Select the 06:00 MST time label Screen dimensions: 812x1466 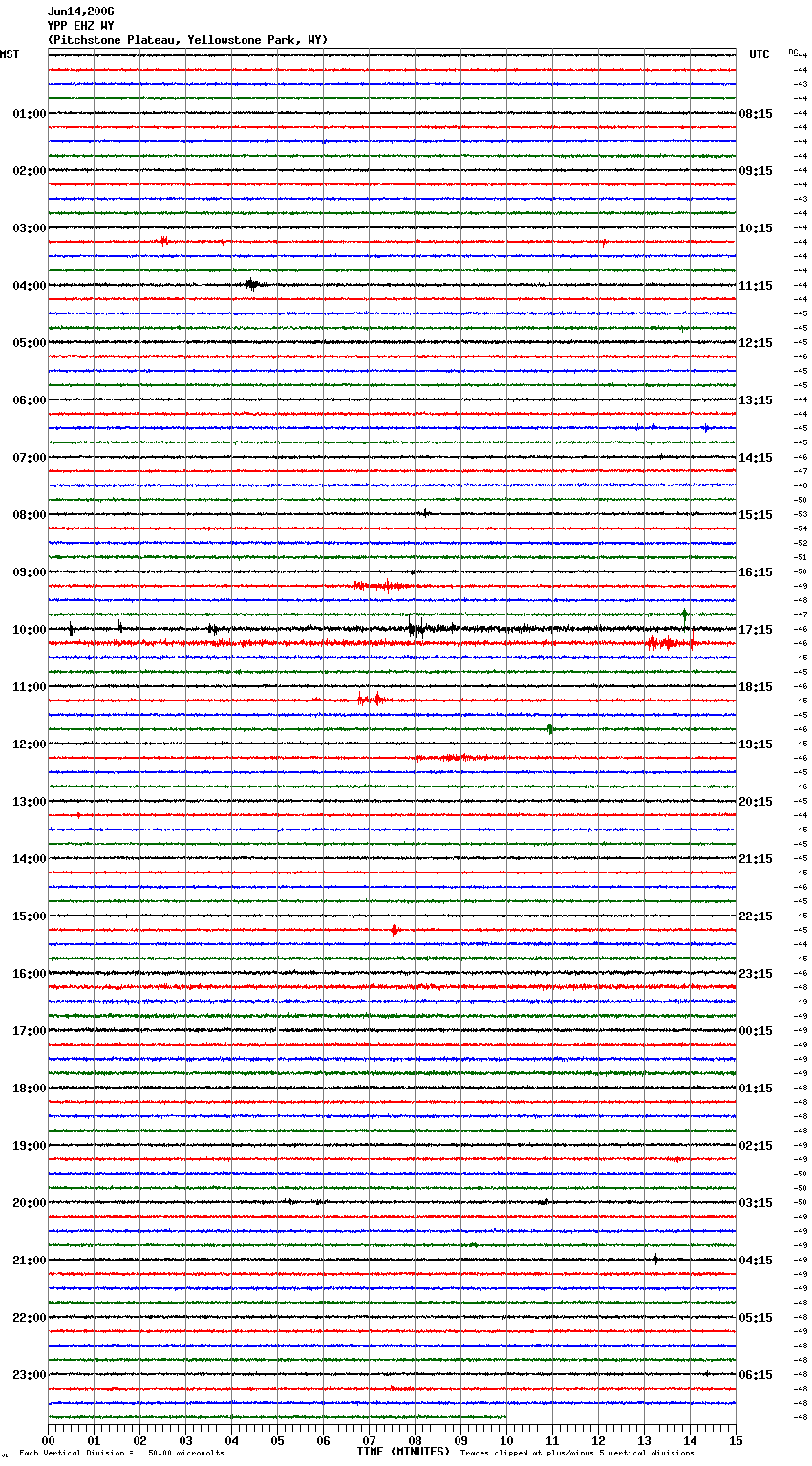[30, 400]
